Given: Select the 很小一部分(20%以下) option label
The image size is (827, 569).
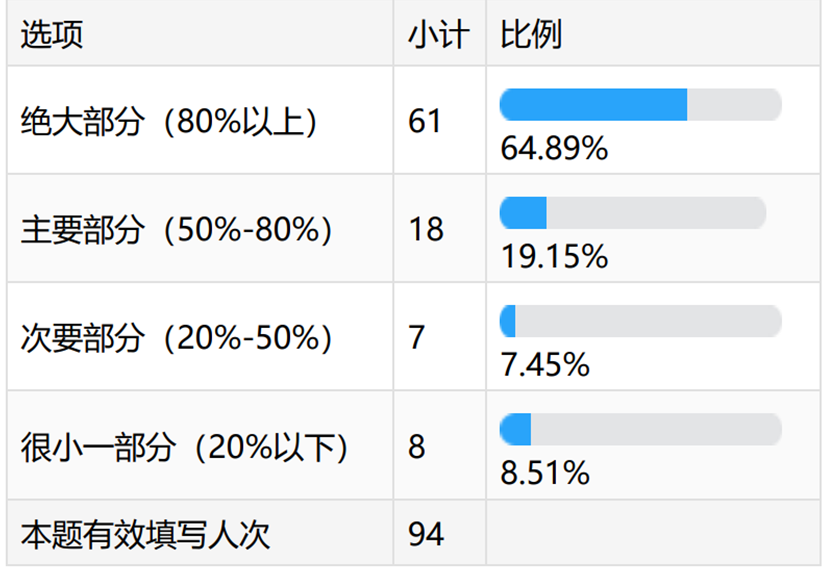Looking at the screenshot, I should pos(186,447).
